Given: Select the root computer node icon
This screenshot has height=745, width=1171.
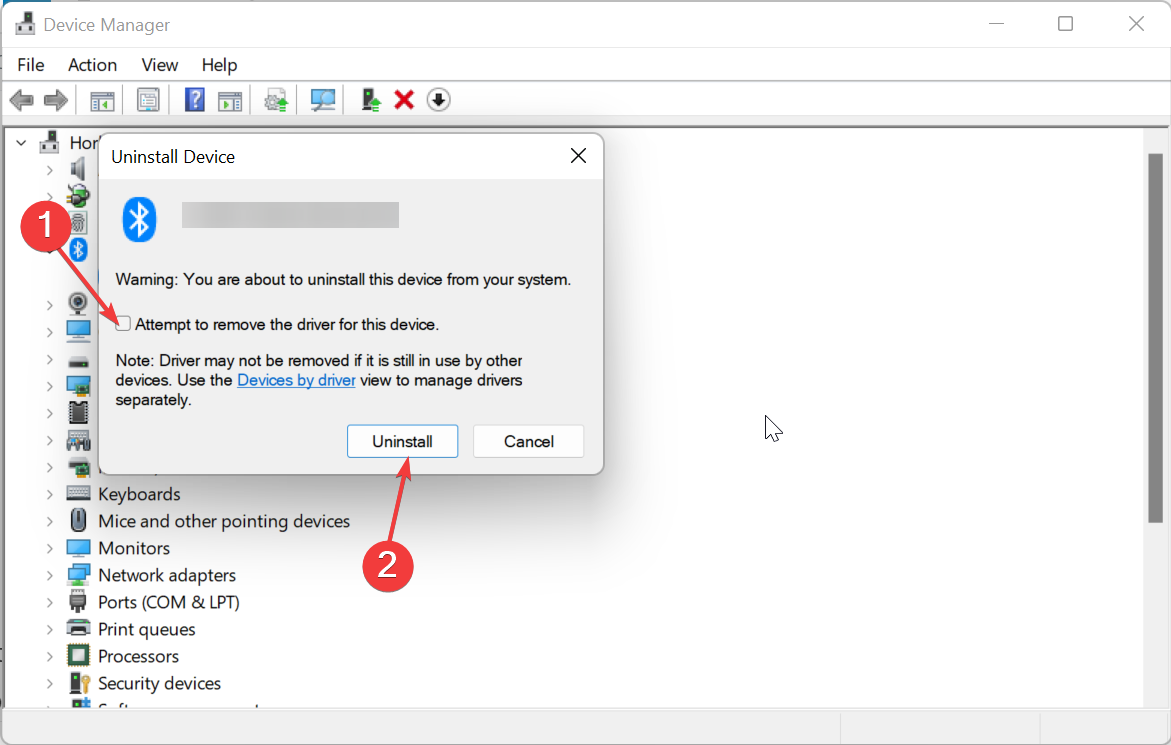Looking at the screenshot, I should click(49, 142).
